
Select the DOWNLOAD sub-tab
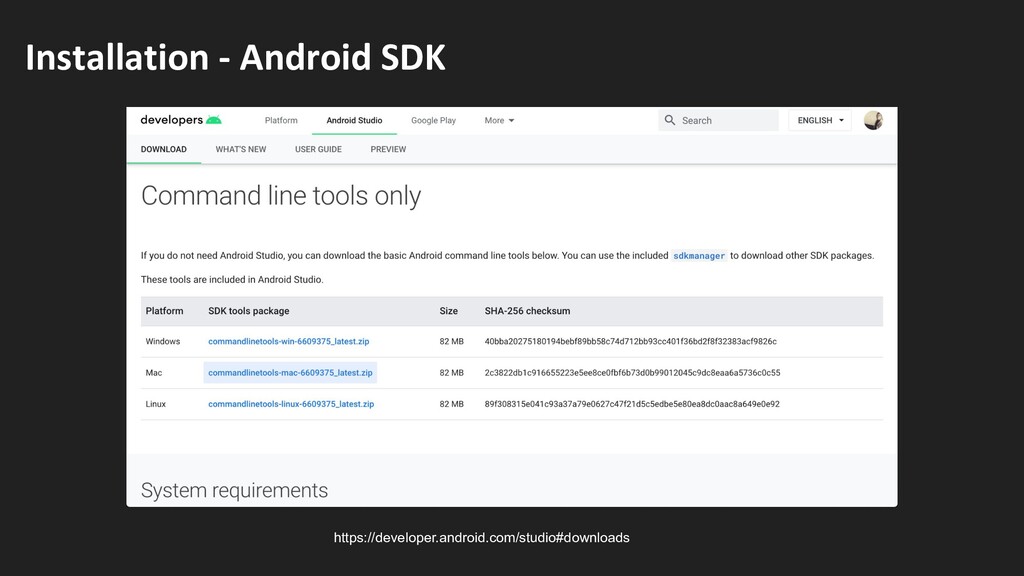[164, 149]
